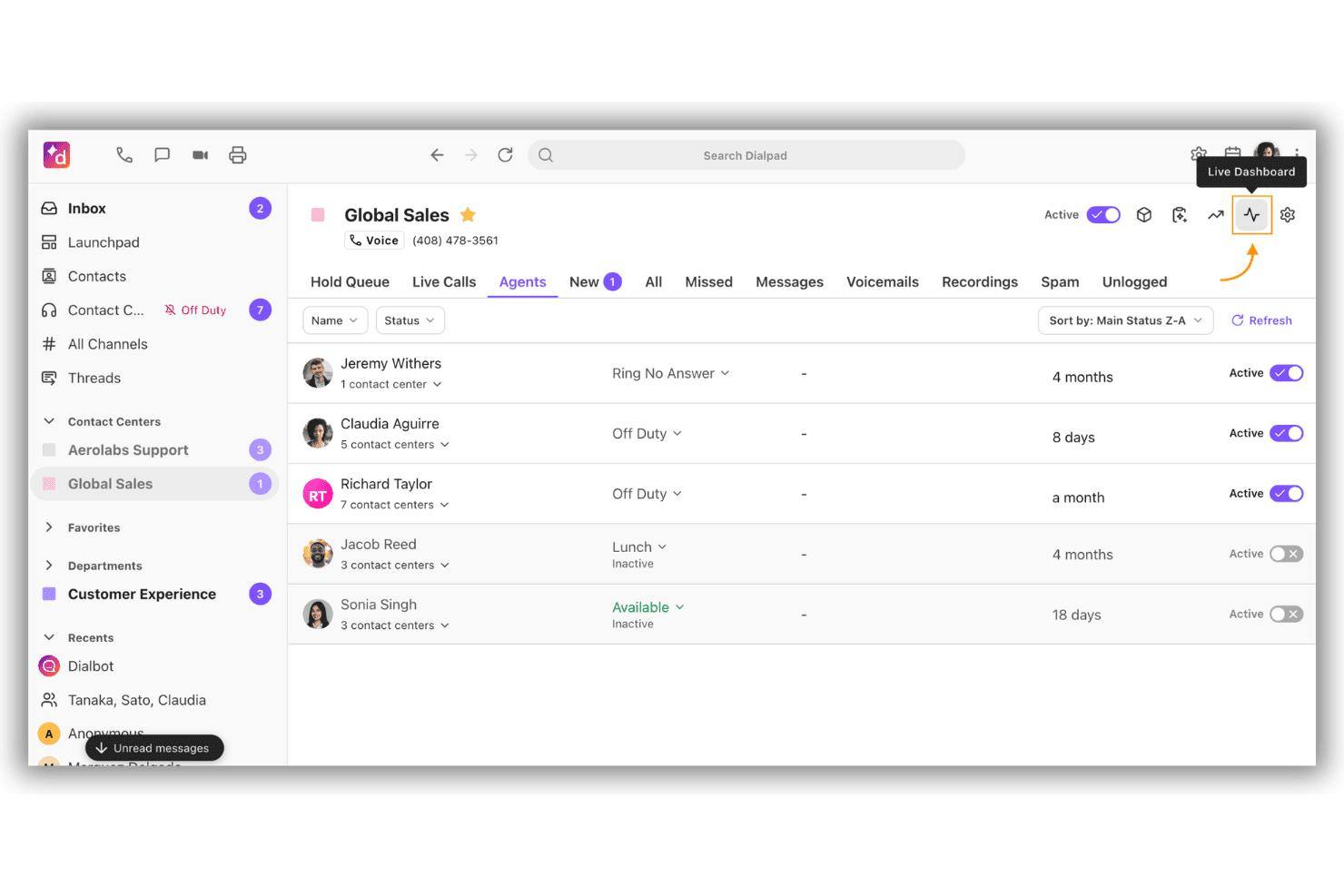Switch to the Live Calls tab
The width and height of the screenshot is (1344, 896).
click(x=444, y=282)
